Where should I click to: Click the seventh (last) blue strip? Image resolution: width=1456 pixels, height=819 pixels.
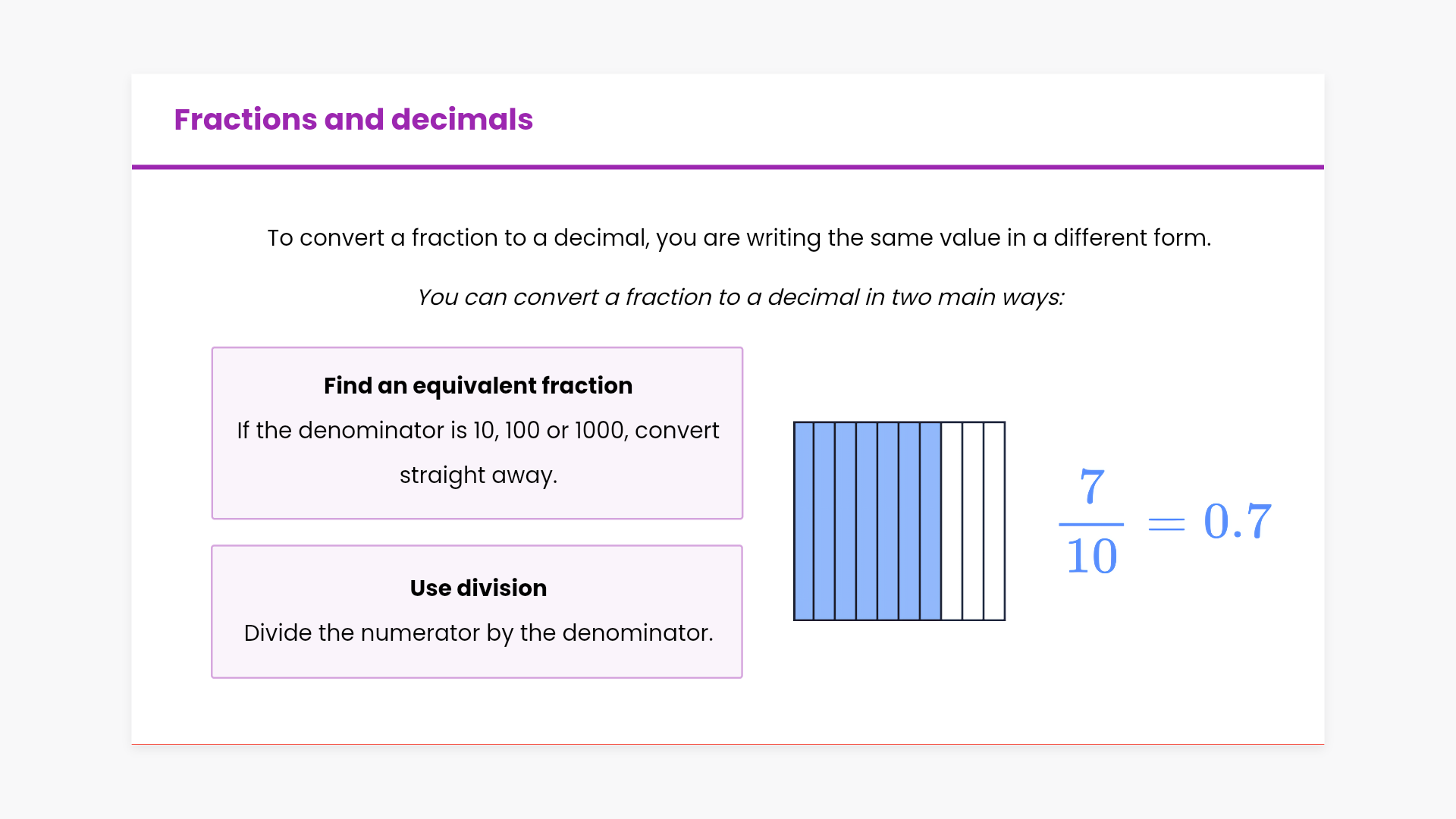(x=930, y=521)
